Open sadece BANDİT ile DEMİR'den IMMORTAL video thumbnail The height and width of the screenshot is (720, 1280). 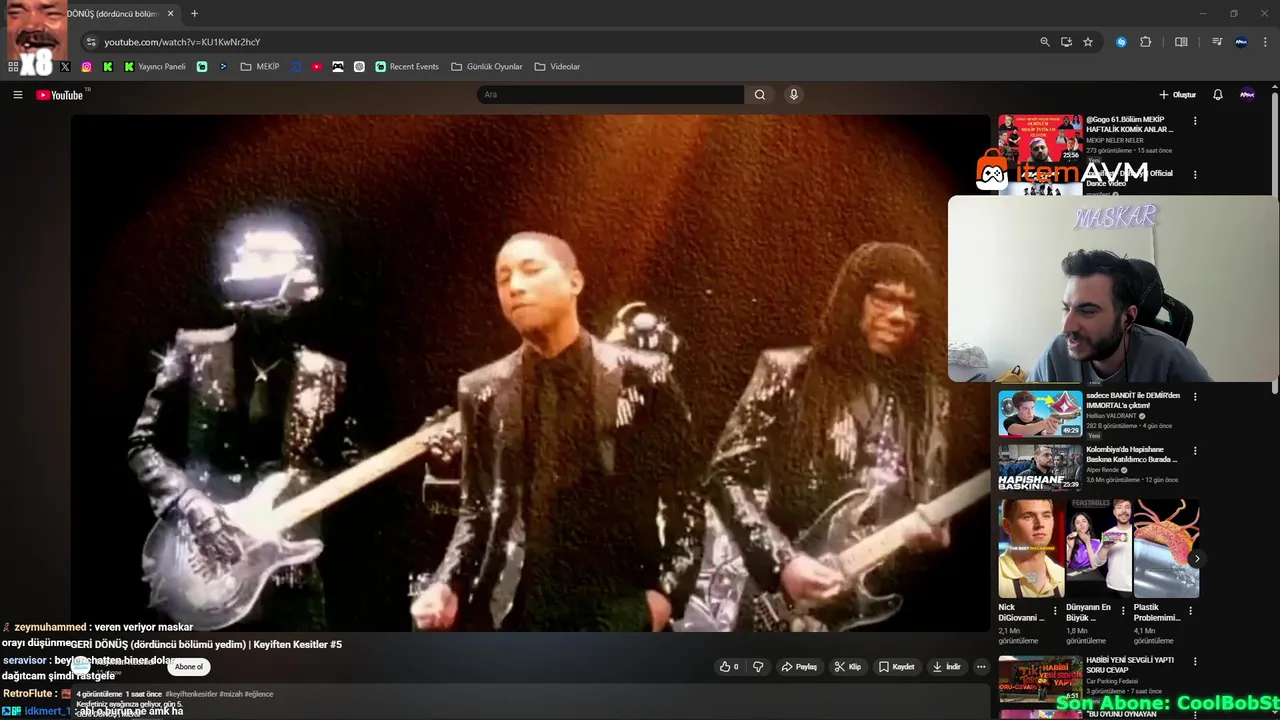(x=1040, y=413)
